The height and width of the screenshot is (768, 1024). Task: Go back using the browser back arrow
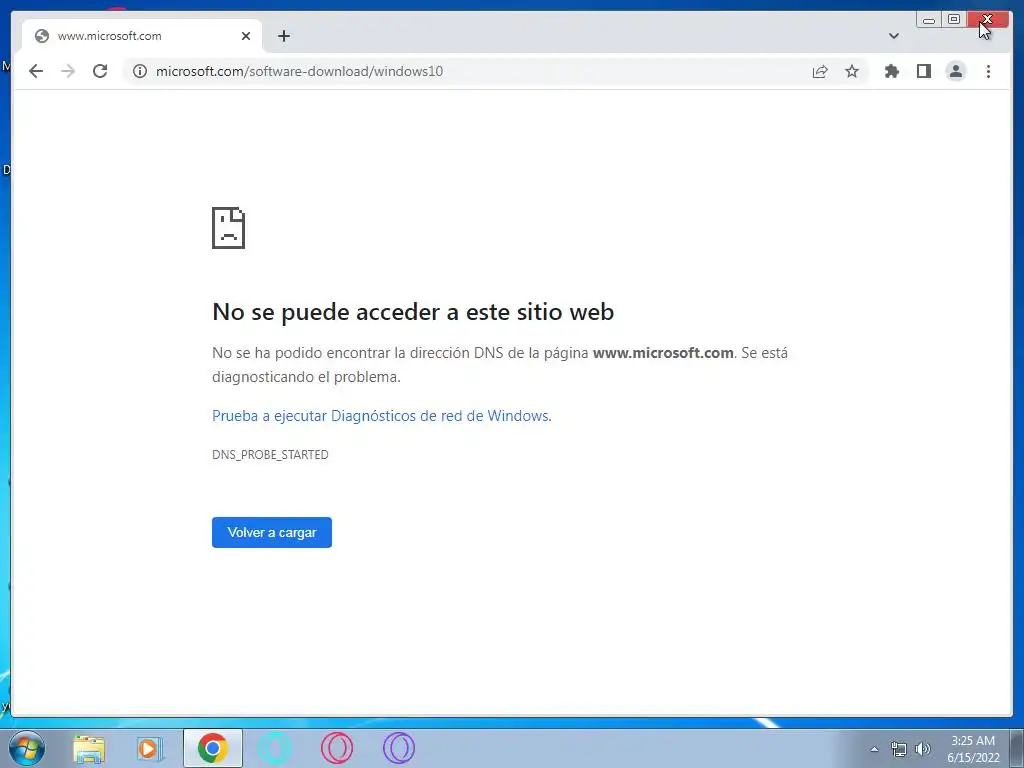tap(36, 71)
